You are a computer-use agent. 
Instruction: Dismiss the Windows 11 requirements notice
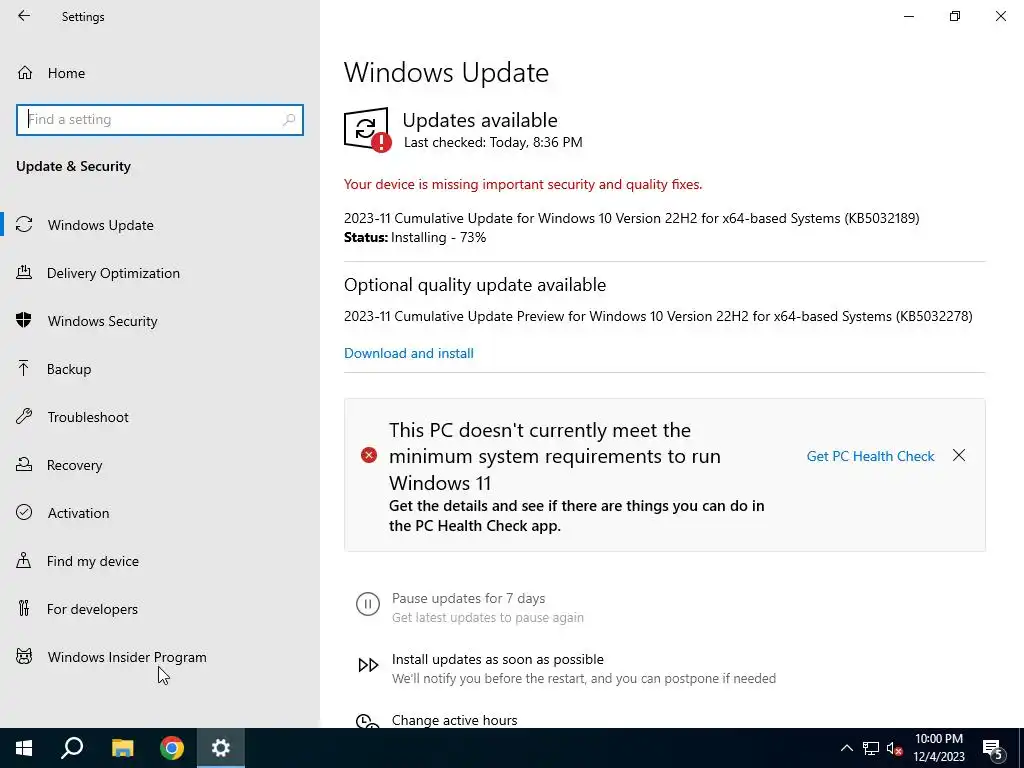pos(959,455)
